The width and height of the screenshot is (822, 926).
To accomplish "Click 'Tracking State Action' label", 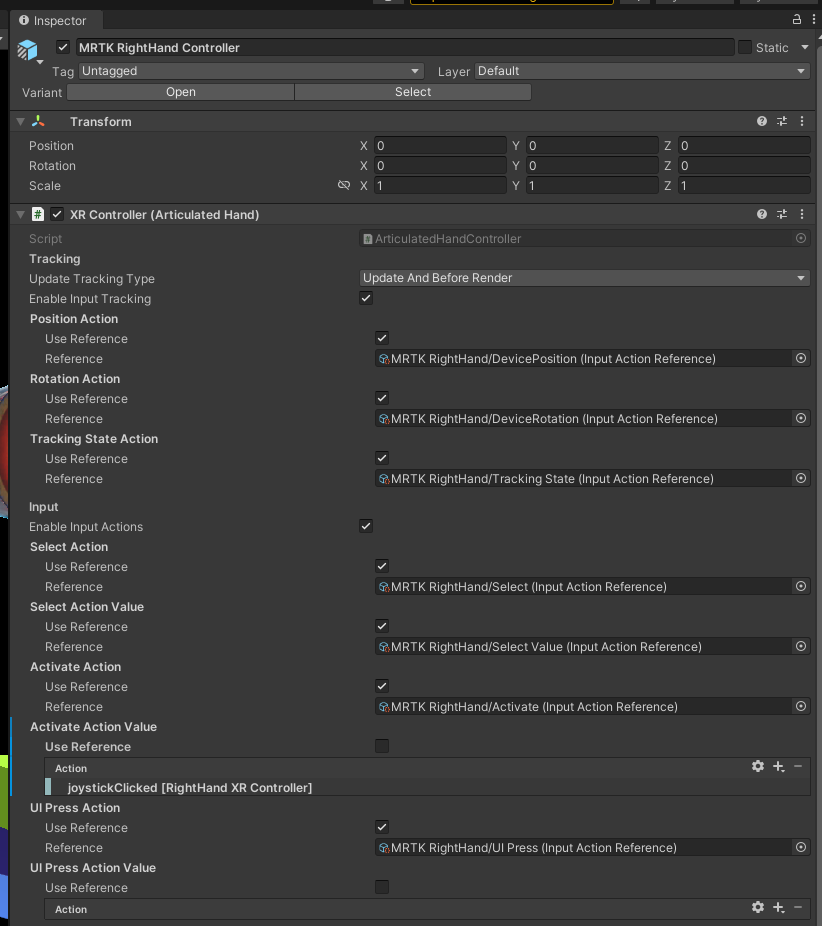I will pyautogui.click(x=94, y=439).
